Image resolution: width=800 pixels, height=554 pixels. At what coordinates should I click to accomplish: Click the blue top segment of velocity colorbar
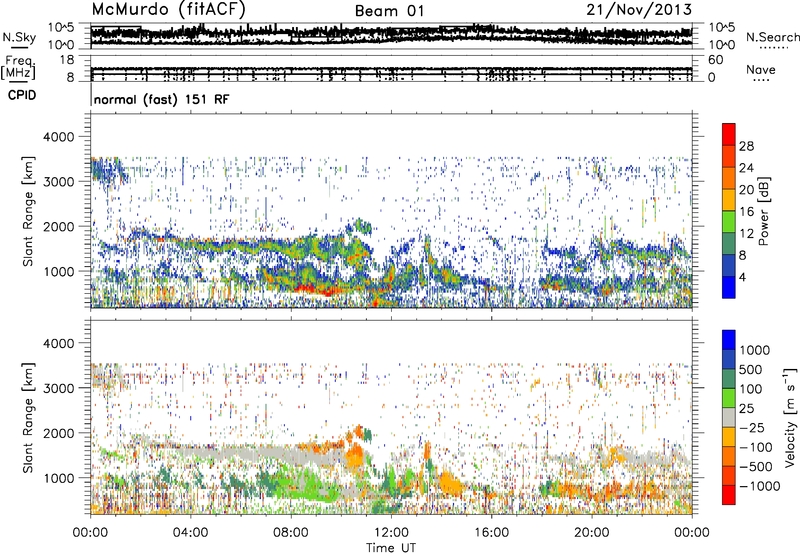tap(729, 340)
